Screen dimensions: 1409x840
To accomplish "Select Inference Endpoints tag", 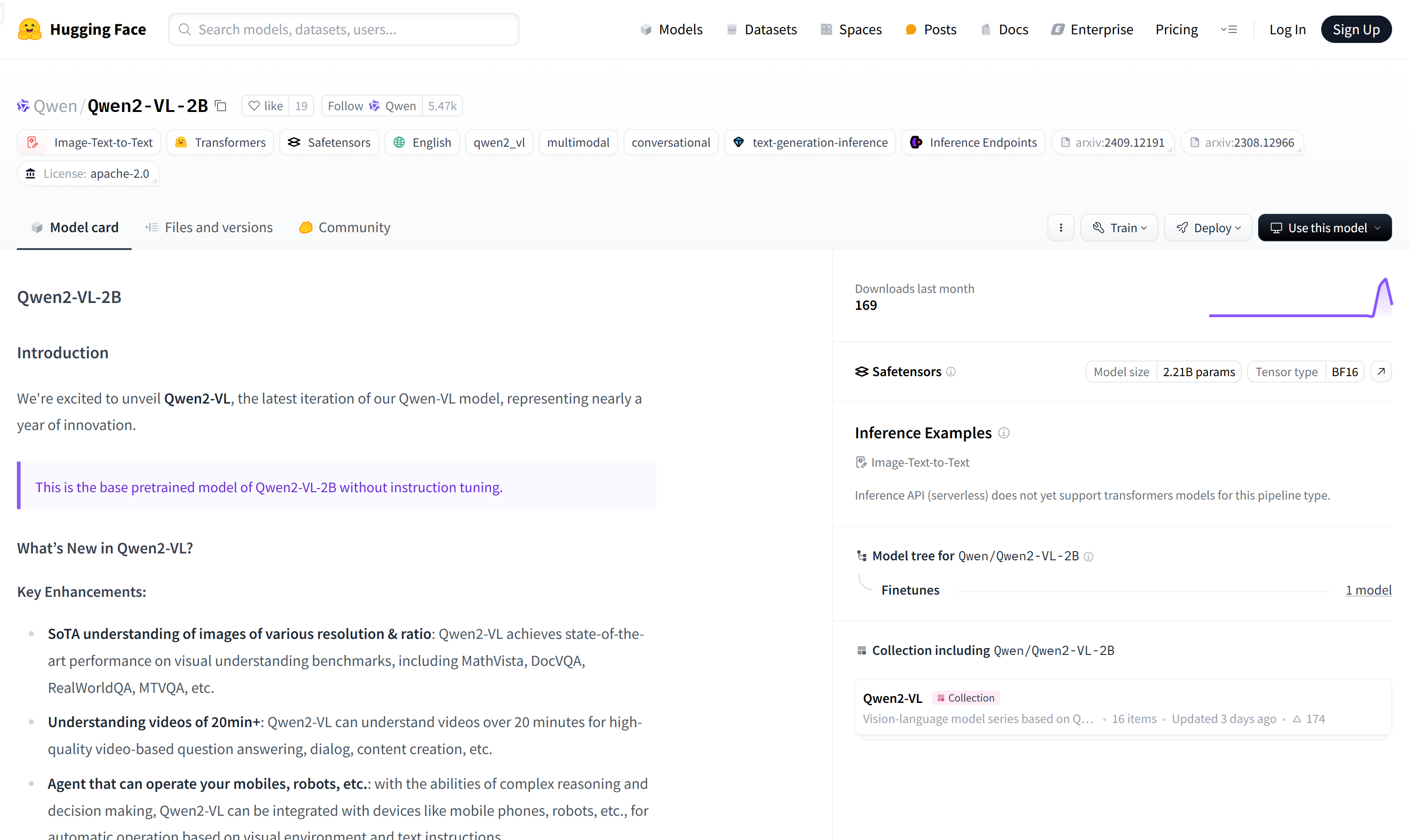I will pyautogui.click(x=974, y=143).
